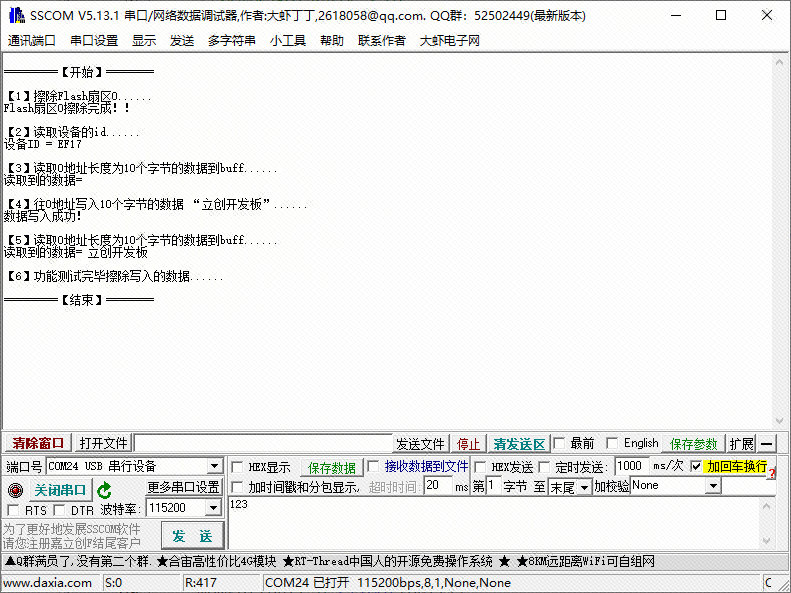Open the 小工具 menu
The width and height of the screenshot is (791, 593).
287,40
